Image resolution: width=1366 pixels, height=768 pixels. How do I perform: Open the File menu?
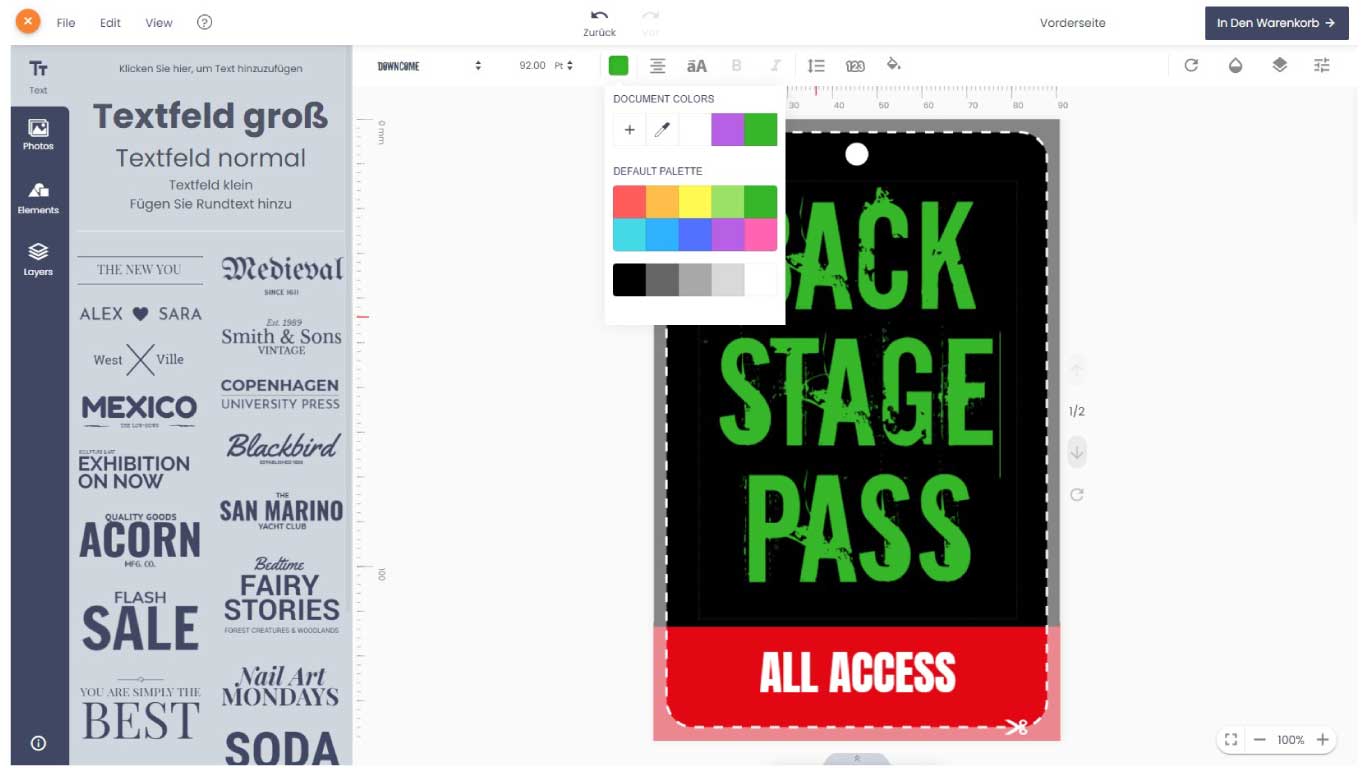[66, 22]
